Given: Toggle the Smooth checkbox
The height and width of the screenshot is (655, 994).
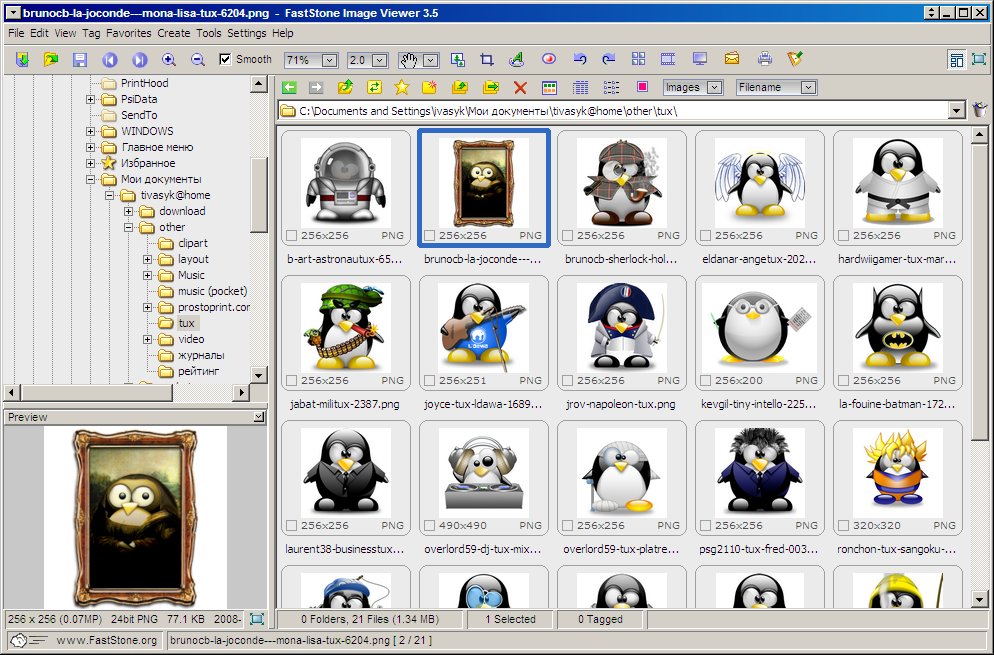Looking at the screenshot, I should (x=225, y=59).
